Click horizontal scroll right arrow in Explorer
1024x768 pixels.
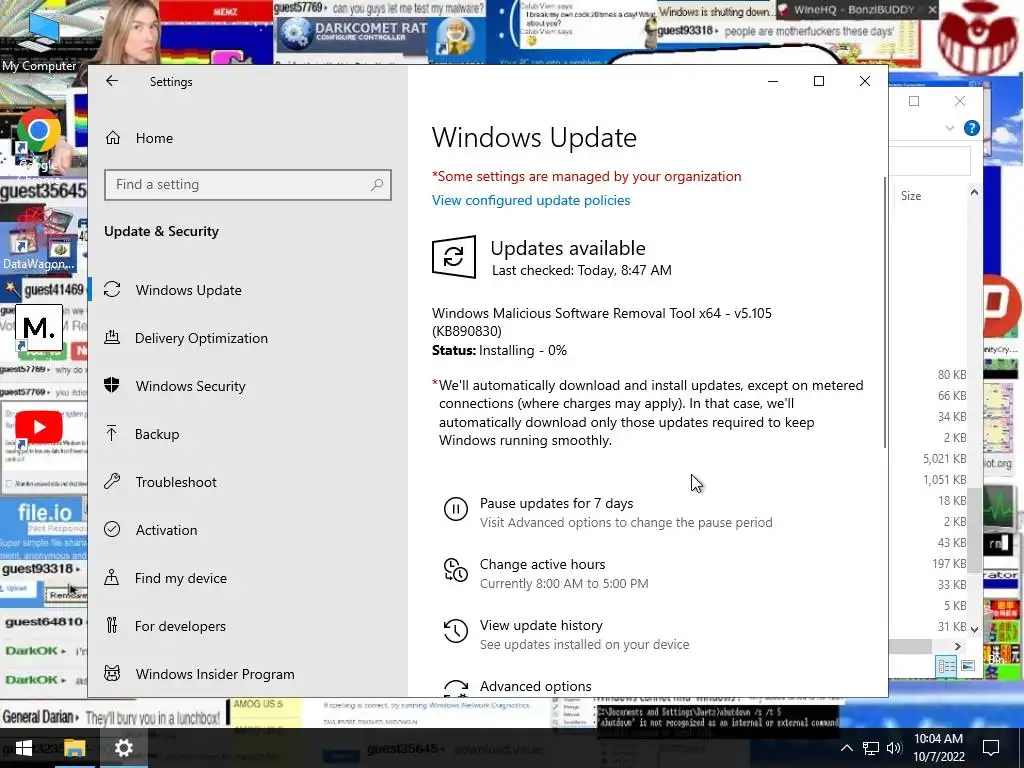[x=958, y=646]
